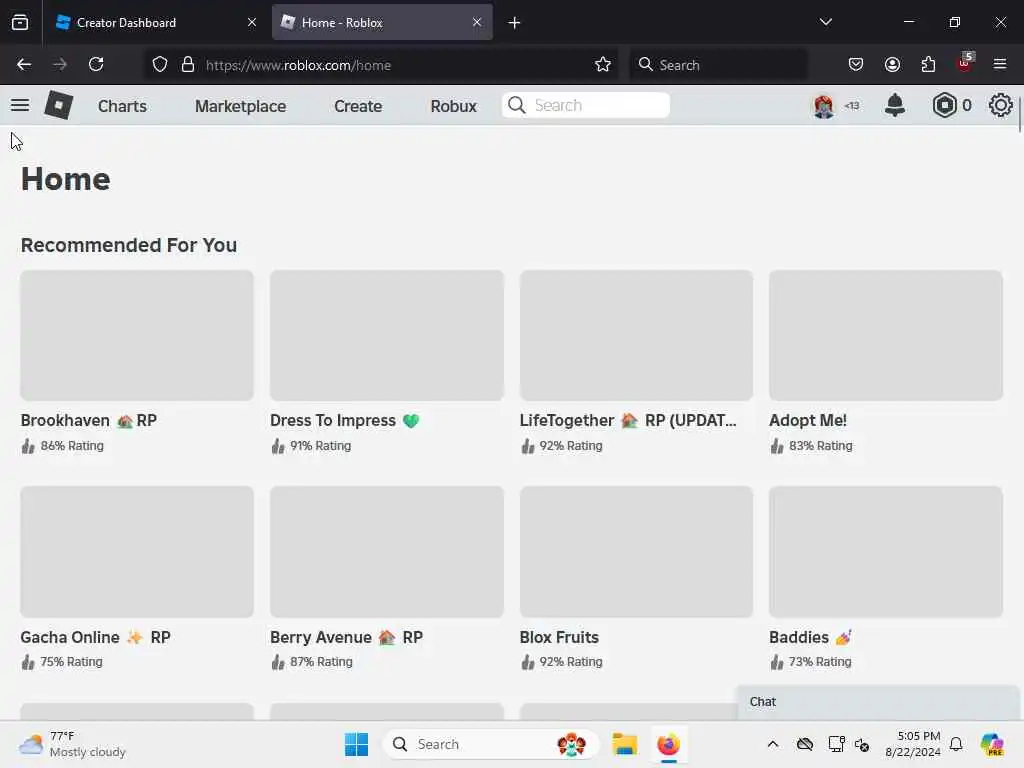
Task: Open LifeTogether RP game link
Action: pyautogui.click(x=628, y=421)
